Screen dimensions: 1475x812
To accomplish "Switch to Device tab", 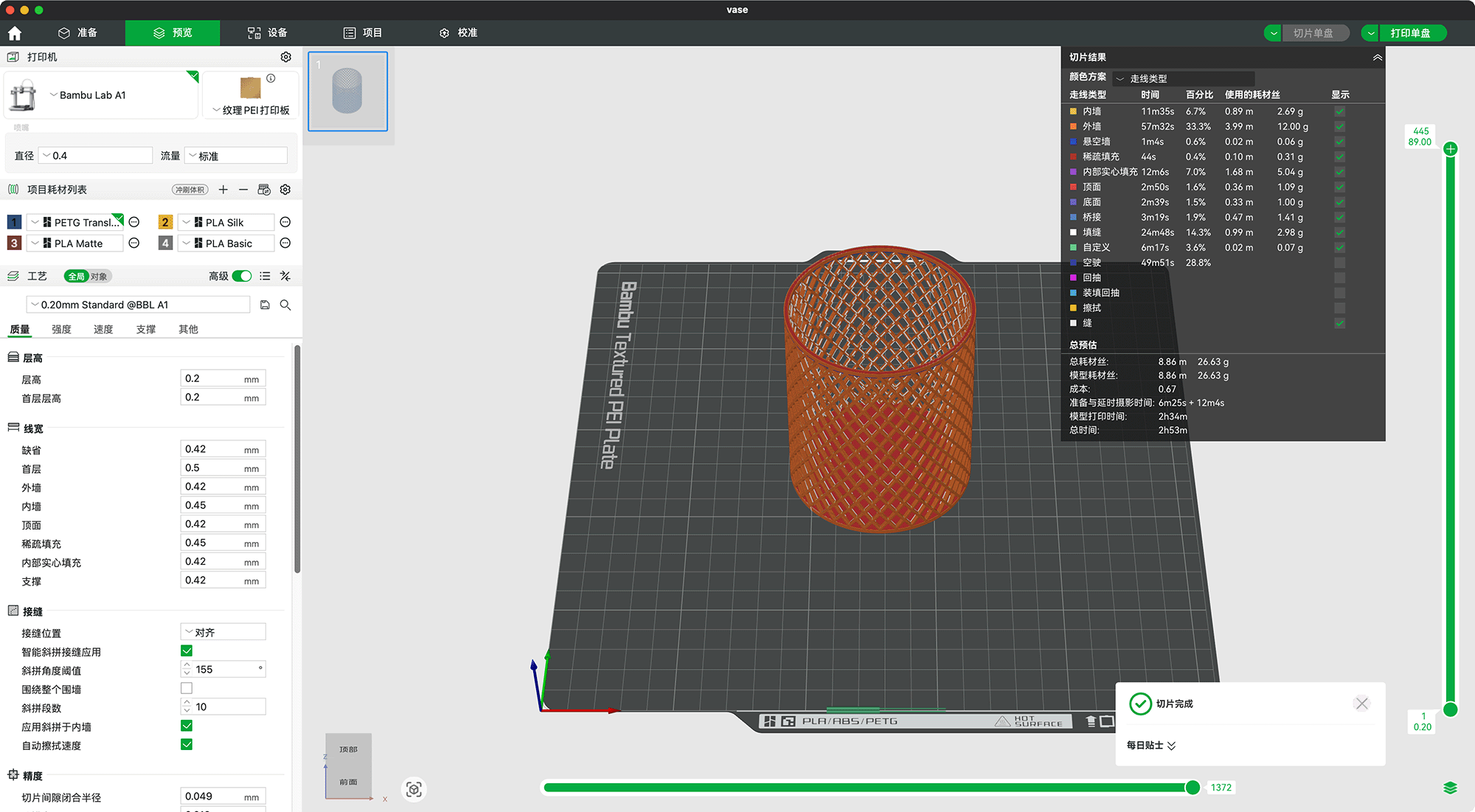I will [x=268, y=32].
